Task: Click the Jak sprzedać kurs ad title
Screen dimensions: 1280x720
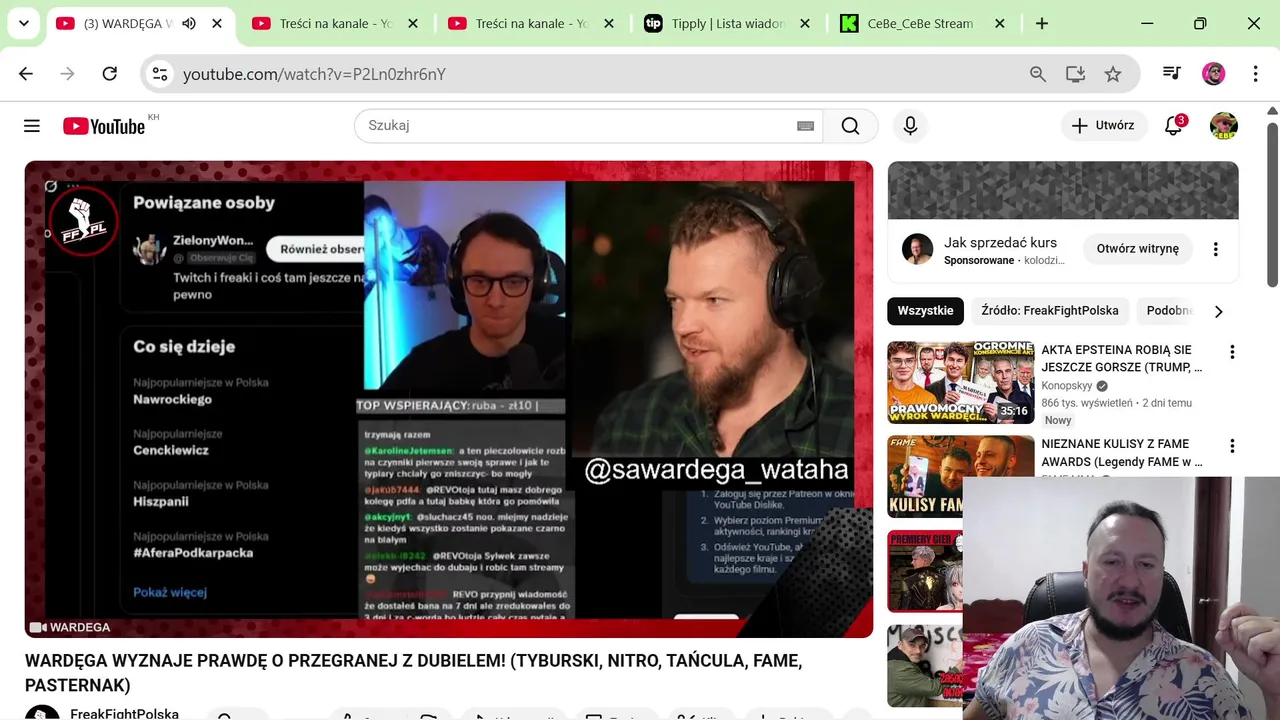Action: pos(1000,242)
